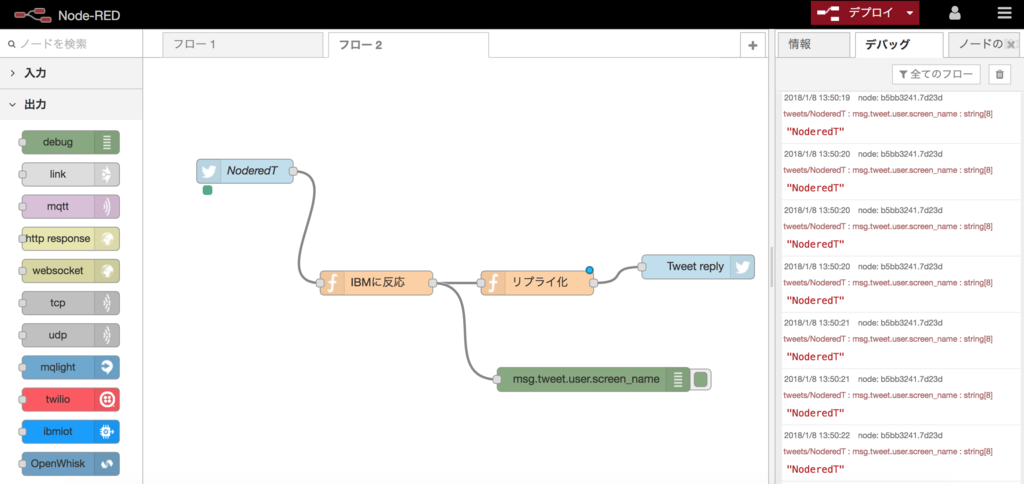Select the OpenWhisk palette node

(71, 464)
